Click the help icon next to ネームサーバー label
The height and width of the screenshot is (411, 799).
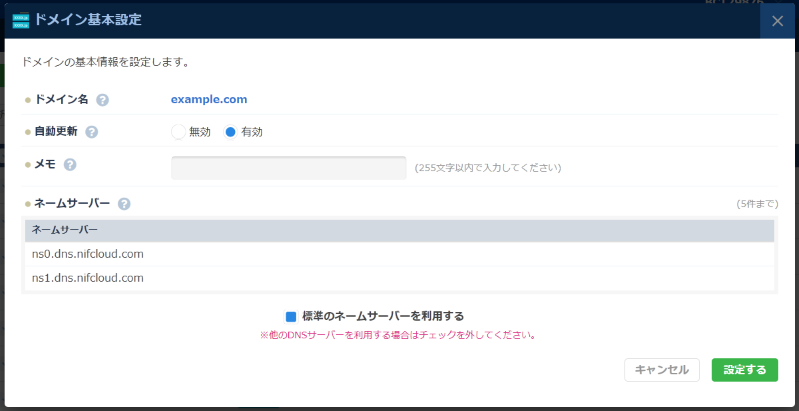[x=124, y=204]
